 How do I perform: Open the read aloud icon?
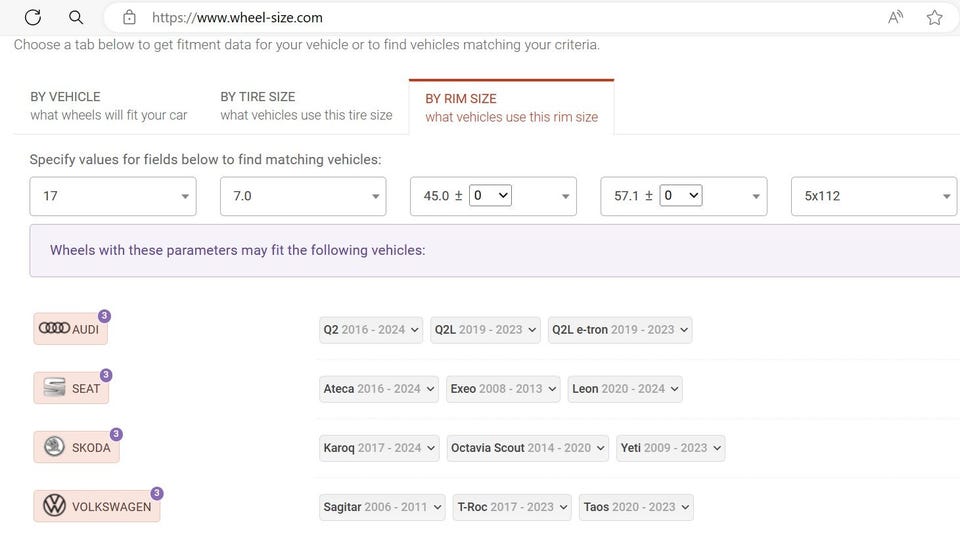(x=895, y=17)
